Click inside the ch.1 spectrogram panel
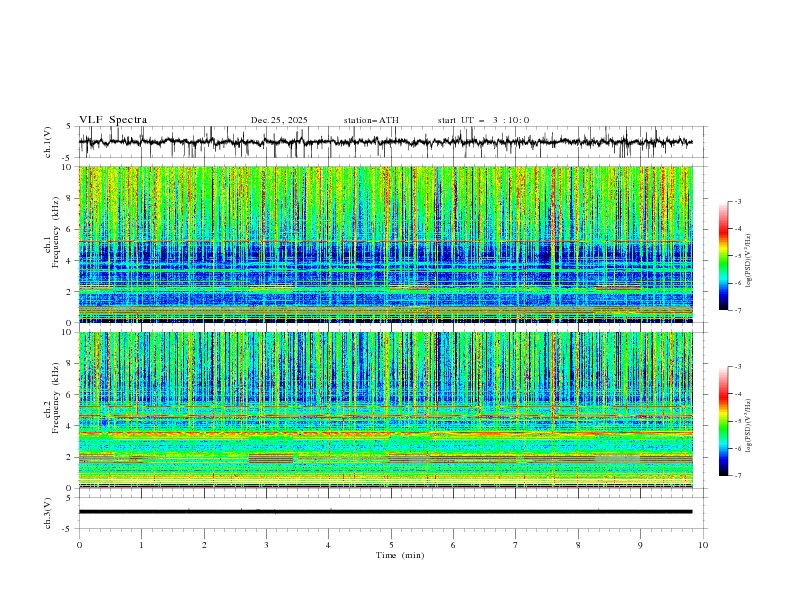This screenshot has height=612, width=792. [390, 244]
